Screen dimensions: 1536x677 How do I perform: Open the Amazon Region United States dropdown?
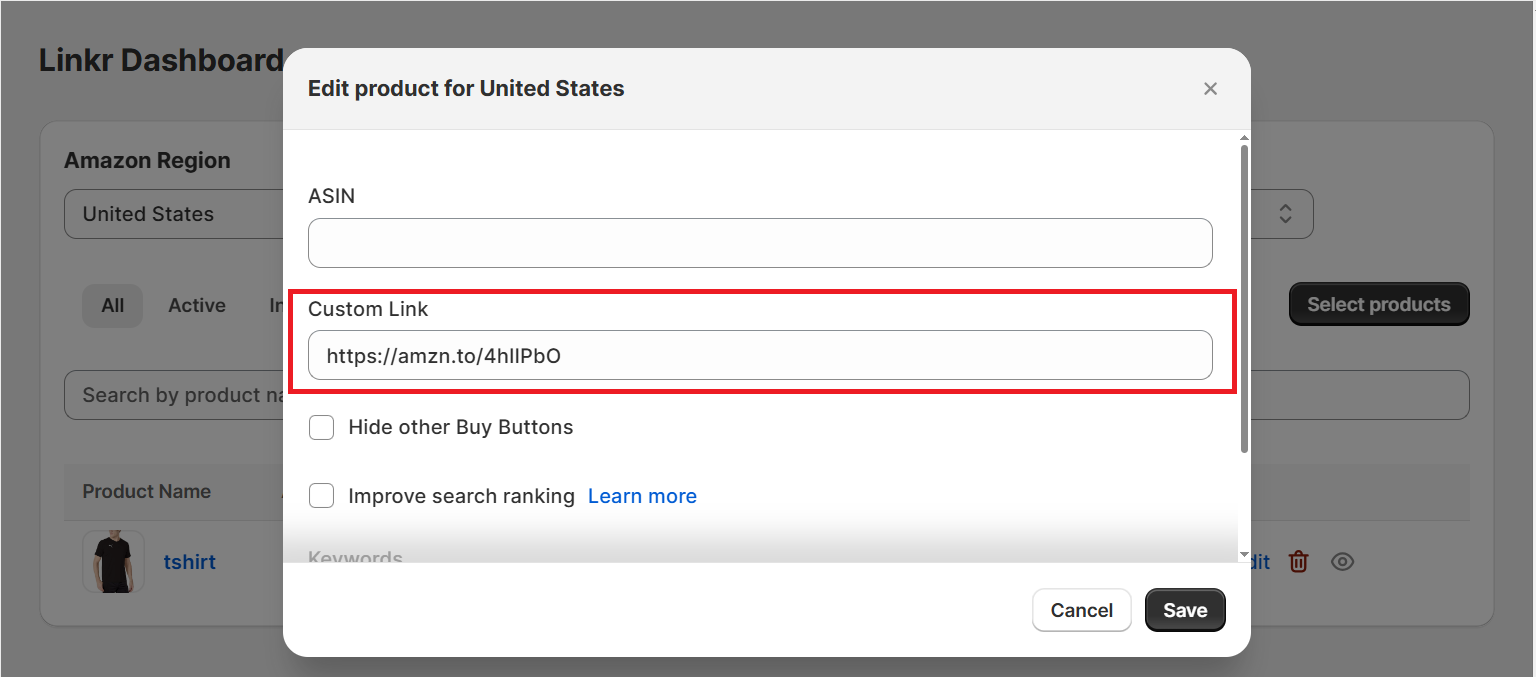(x=174, y=214)
